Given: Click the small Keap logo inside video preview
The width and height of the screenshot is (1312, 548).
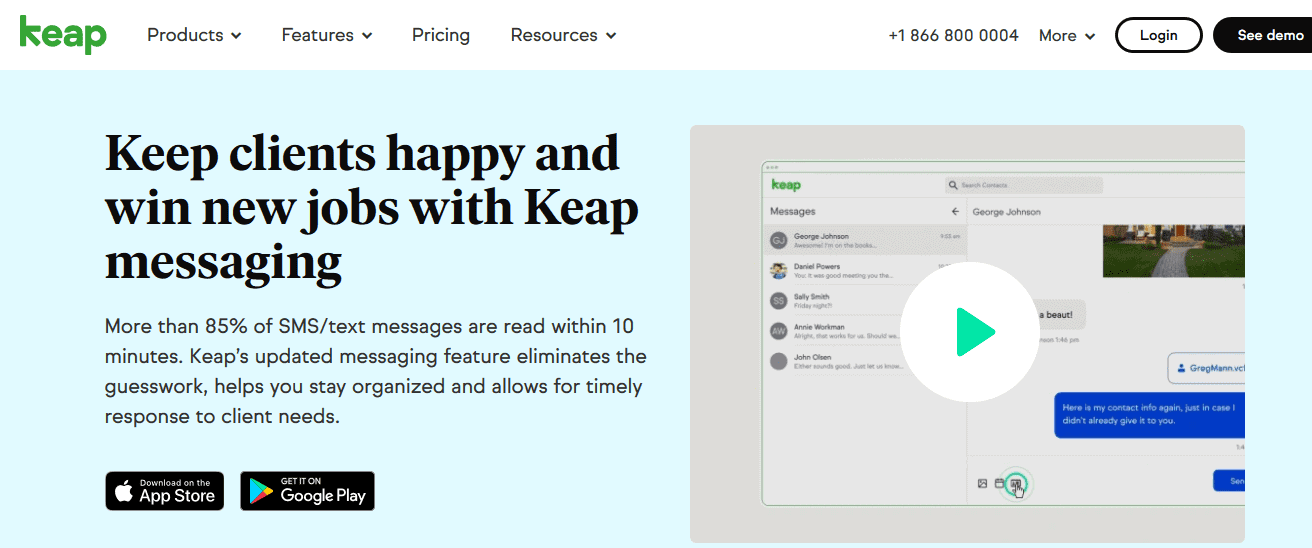Looking at the screenshot, I should (786, 185).
